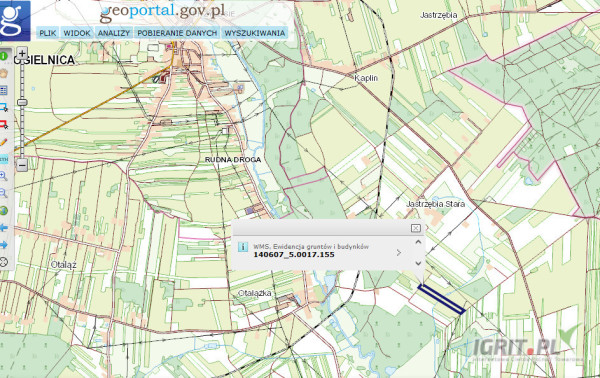Open the POBIERANIE DANYCH menu
600x378 pixels.
click(177, 33)
